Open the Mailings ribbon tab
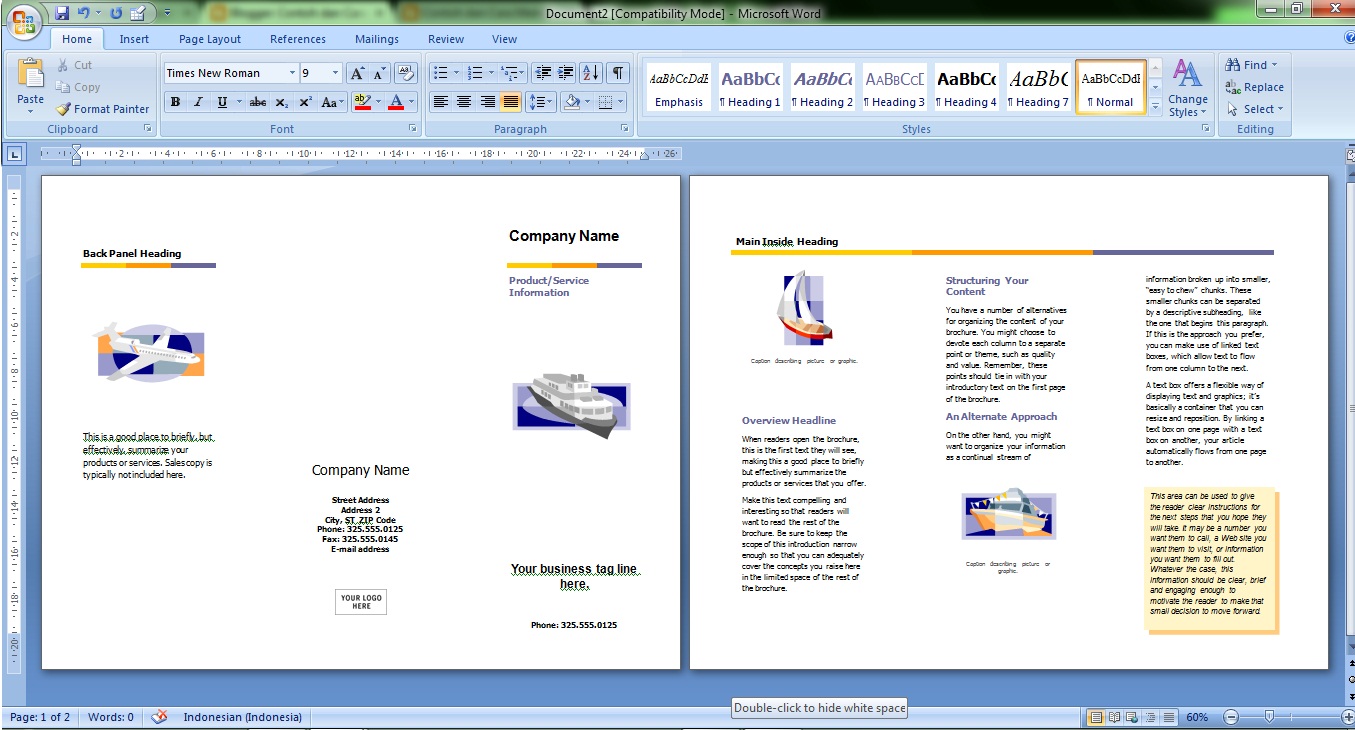Screen dimensions: 1355x730 click(376, 39)
